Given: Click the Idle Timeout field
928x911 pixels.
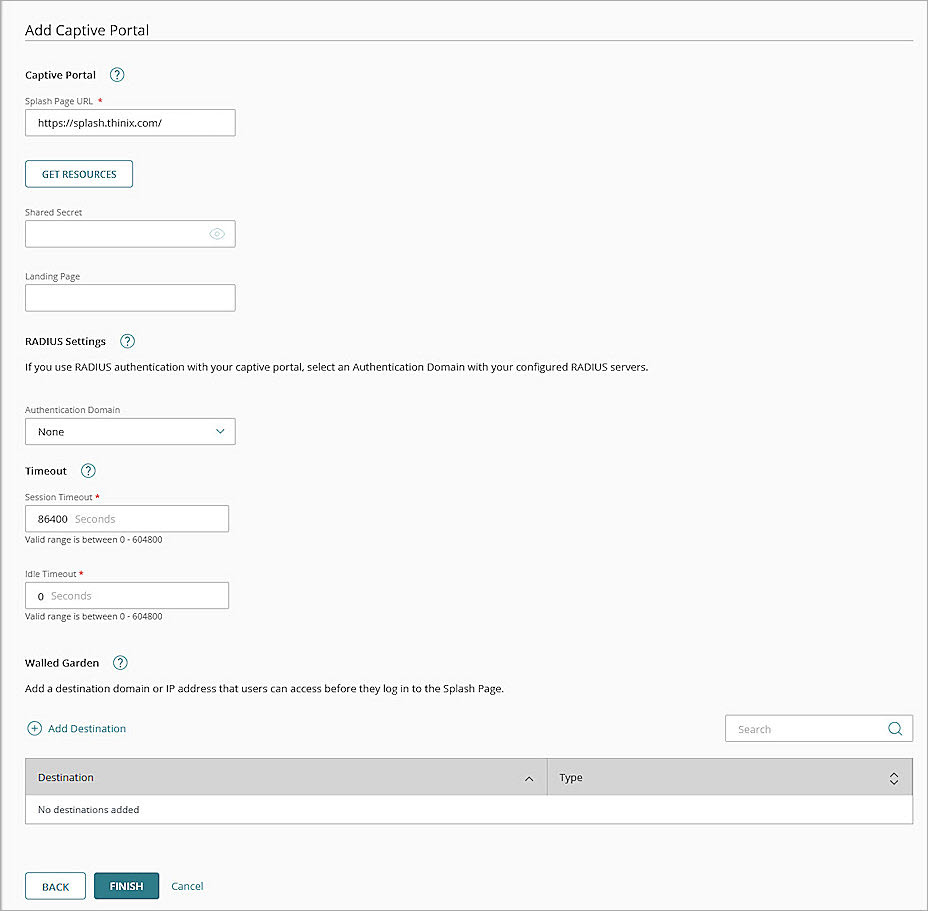Looking at the screenshot, I should click(126, 595).
